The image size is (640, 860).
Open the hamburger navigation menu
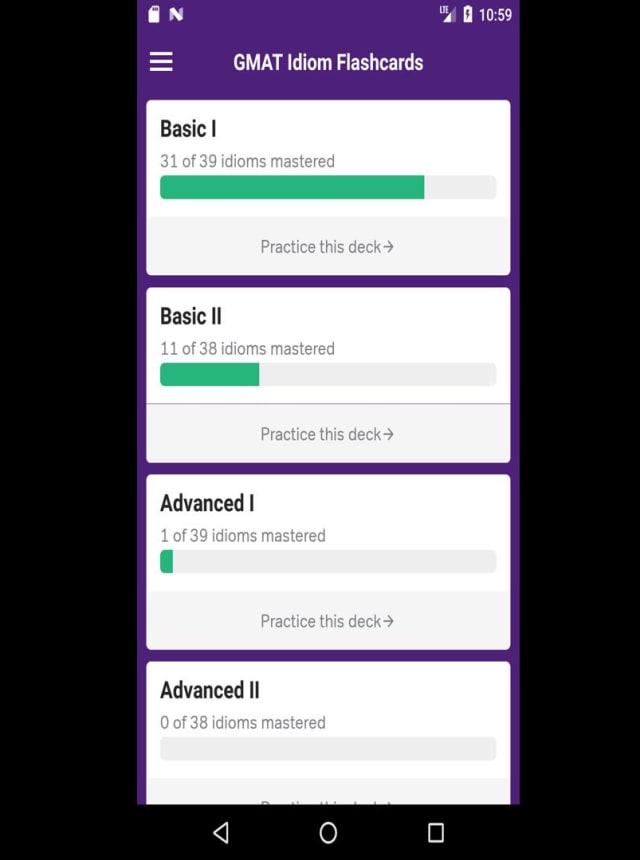[161, 62]
